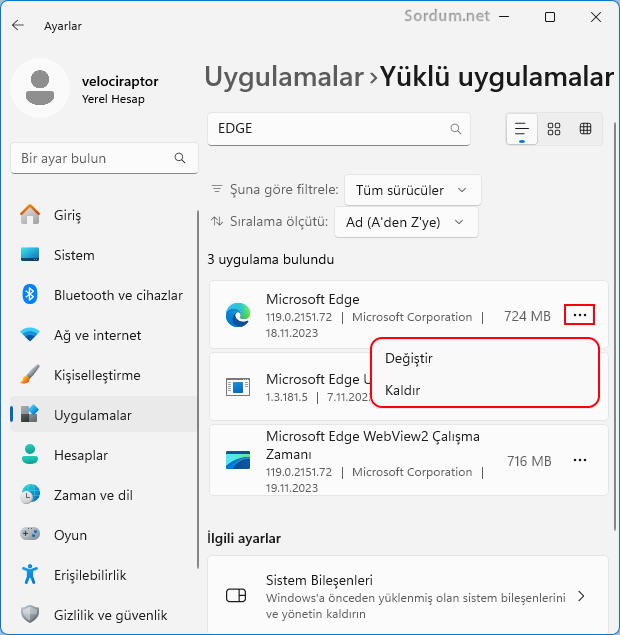The image size is (620, 635).
Task: Click the 3 uygulama bulundu text
Action: [x=271, y=259]
